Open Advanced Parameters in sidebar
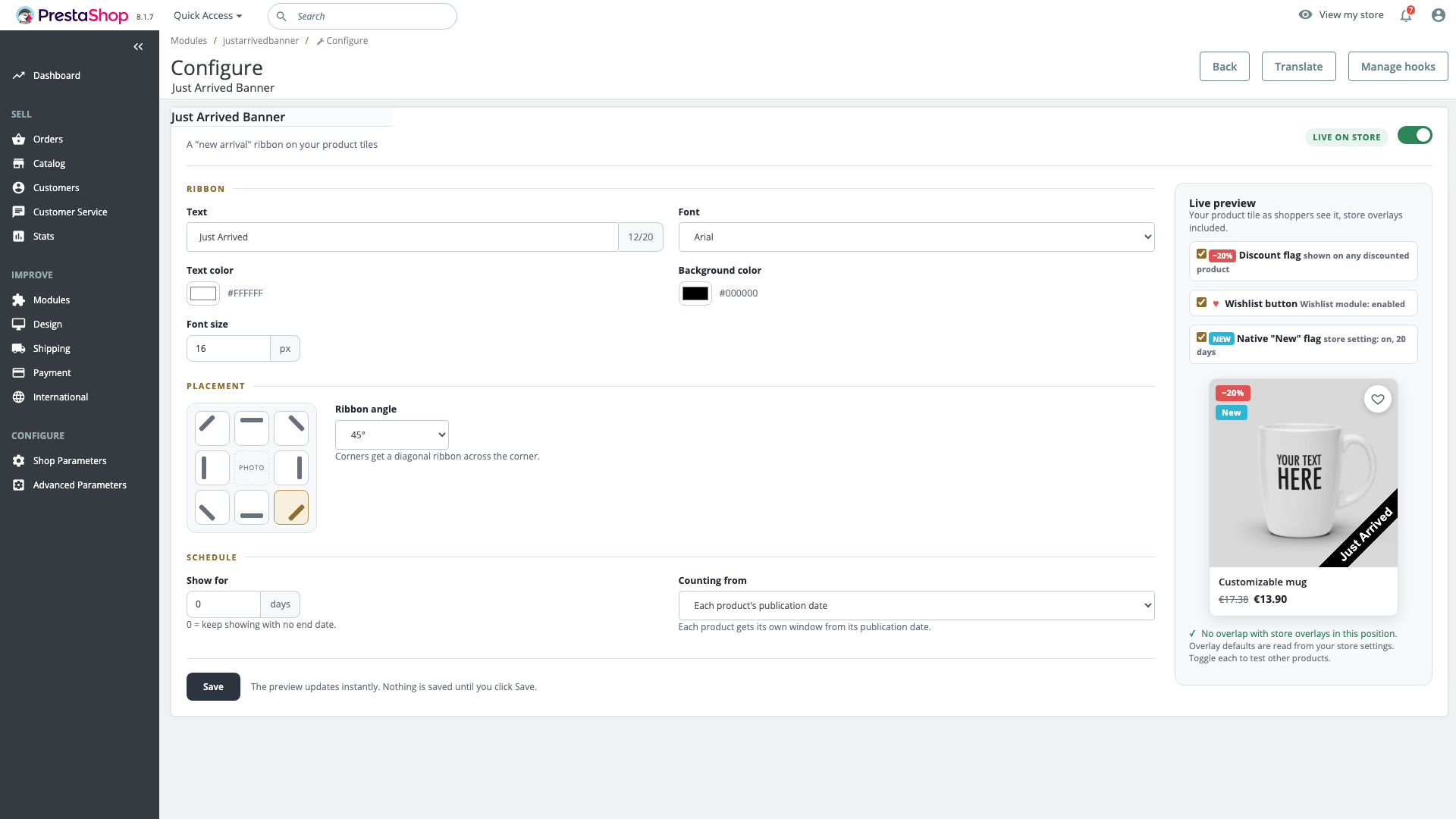 pos(80,485)
